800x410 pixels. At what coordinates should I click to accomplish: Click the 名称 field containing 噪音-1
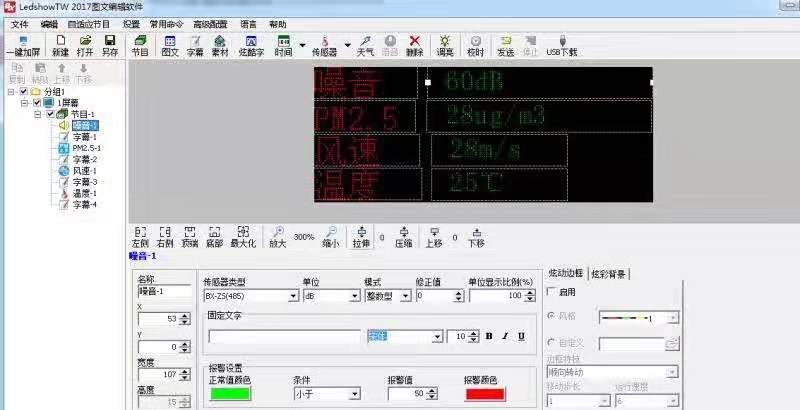click(164, 291)
